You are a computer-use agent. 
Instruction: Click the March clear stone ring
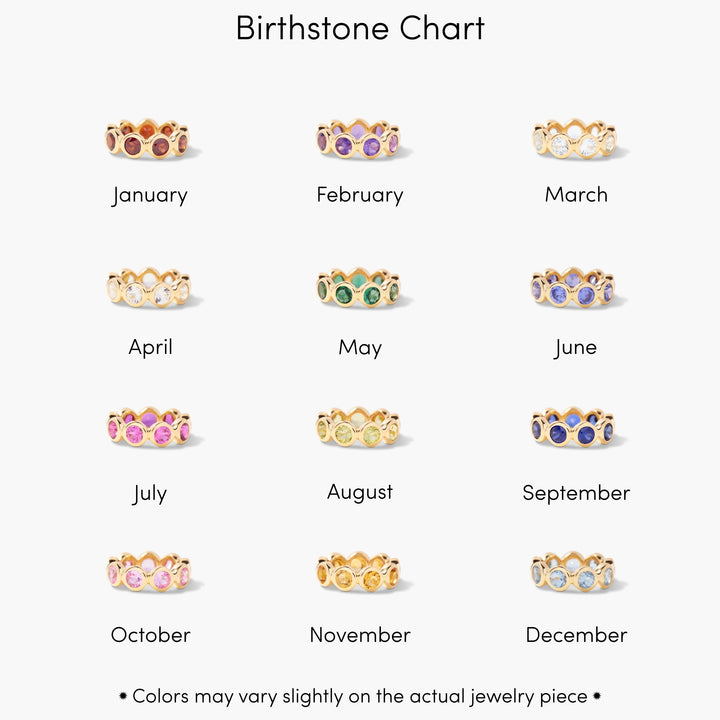click(x=575, y=141)
